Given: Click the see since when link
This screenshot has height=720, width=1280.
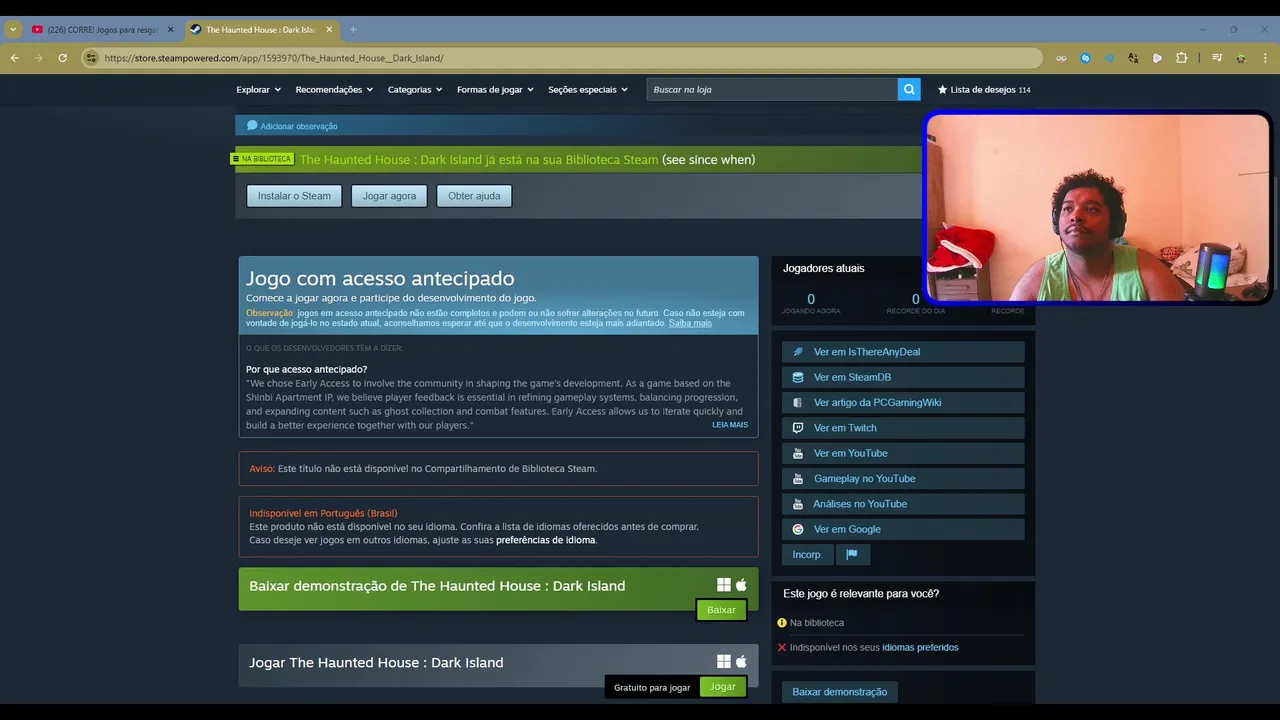Looking at the screenshot, I should (708, 160).
